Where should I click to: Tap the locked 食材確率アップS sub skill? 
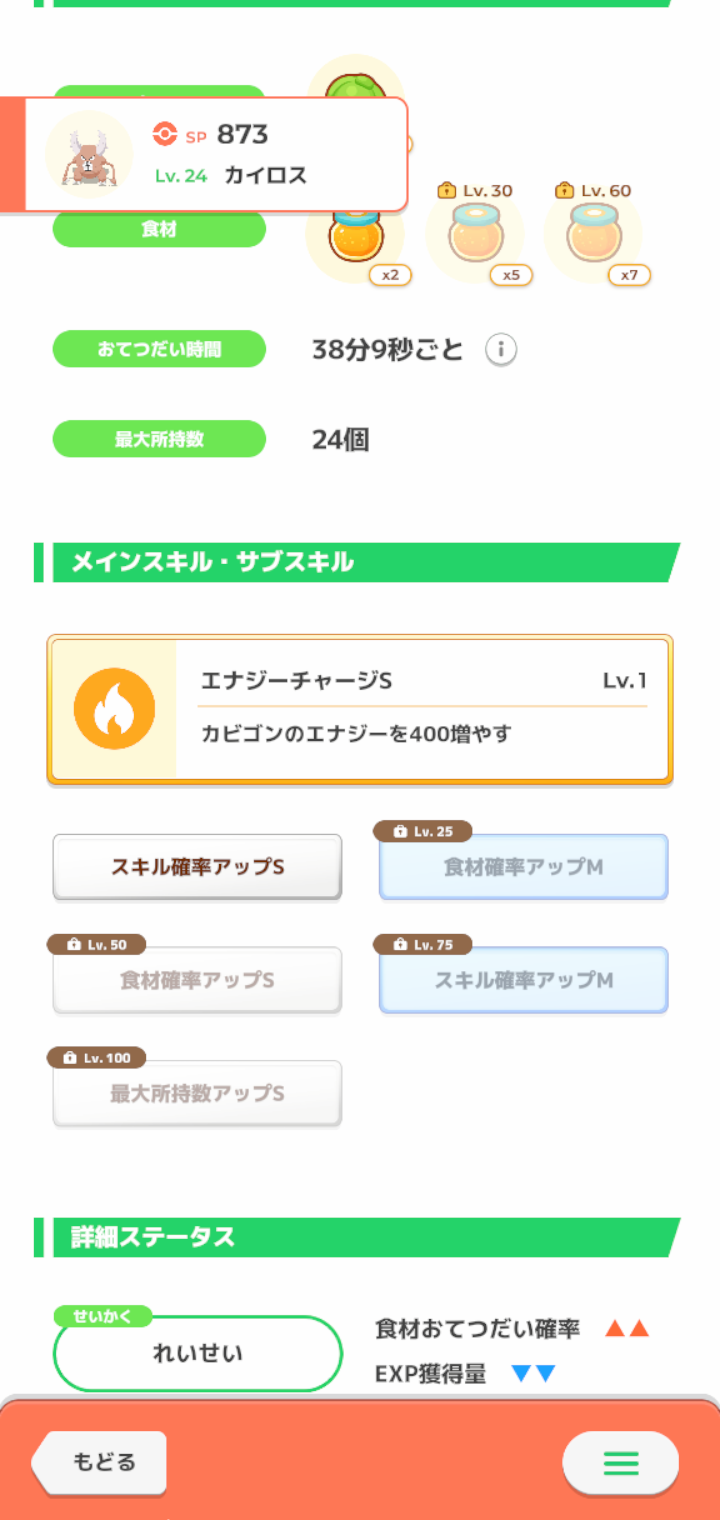197,980
